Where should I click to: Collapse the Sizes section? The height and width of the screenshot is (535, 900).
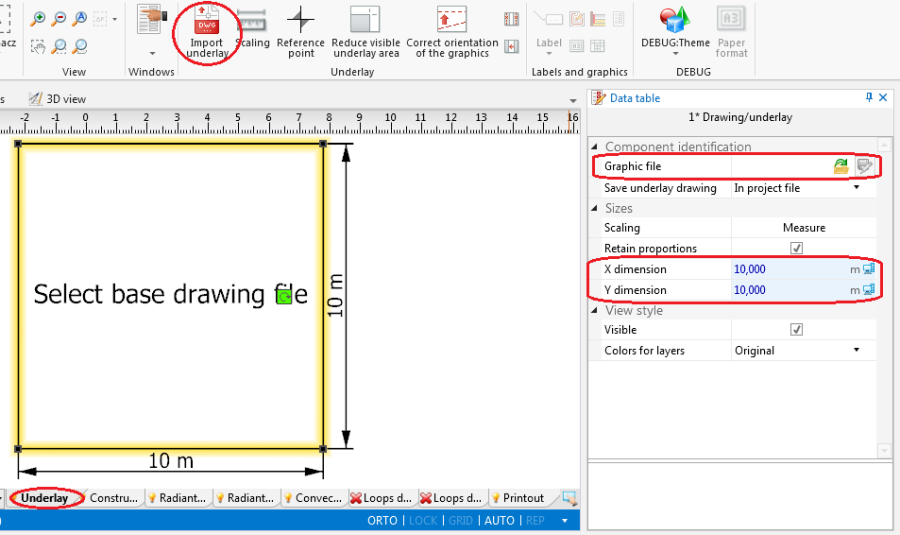click(x=595, y=208)
